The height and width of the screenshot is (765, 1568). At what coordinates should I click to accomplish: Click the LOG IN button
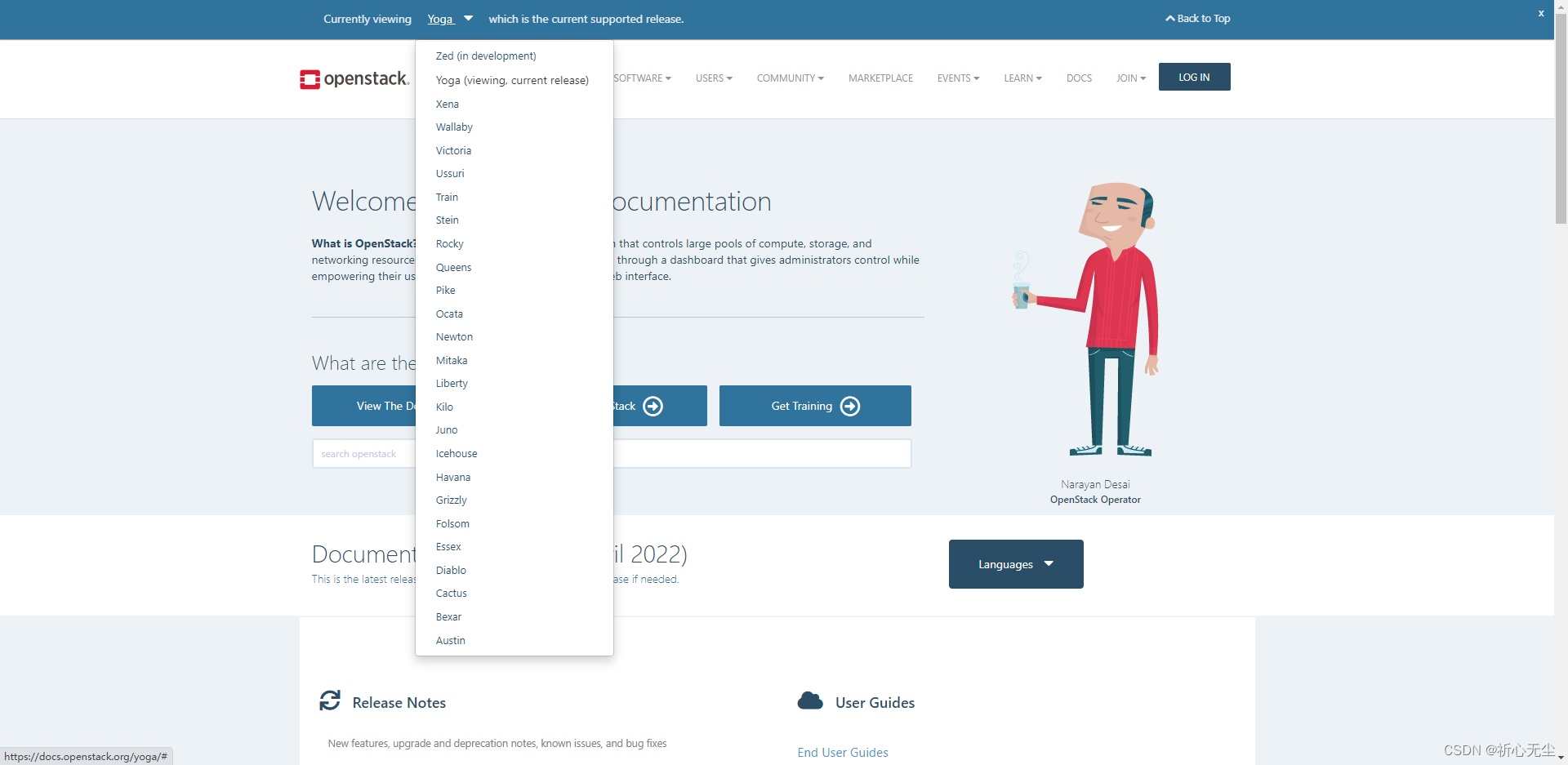pyautogui.click(x=1194, y=76)
